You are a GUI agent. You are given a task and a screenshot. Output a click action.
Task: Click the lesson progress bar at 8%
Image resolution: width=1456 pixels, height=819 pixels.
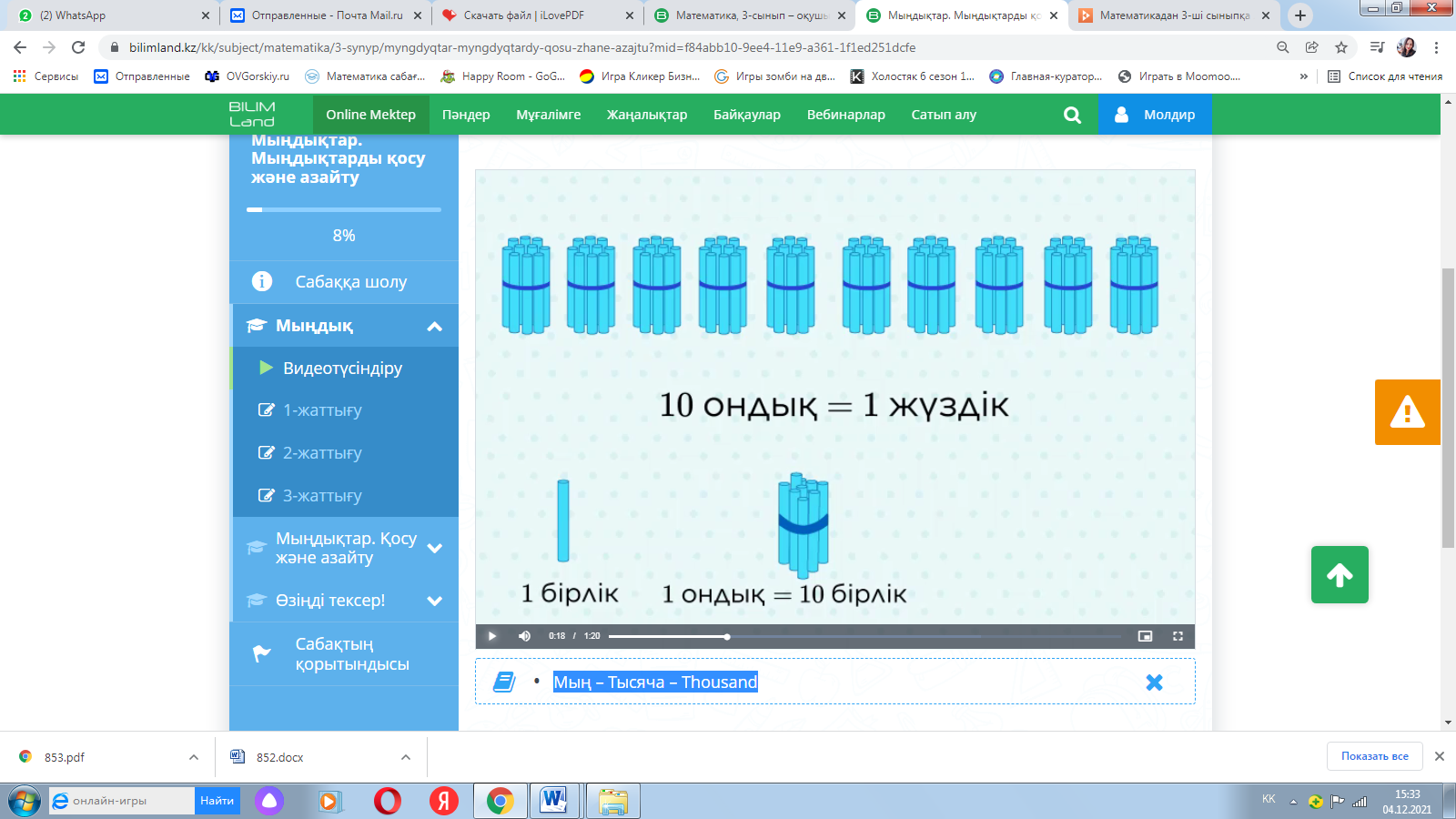(344, 209)
